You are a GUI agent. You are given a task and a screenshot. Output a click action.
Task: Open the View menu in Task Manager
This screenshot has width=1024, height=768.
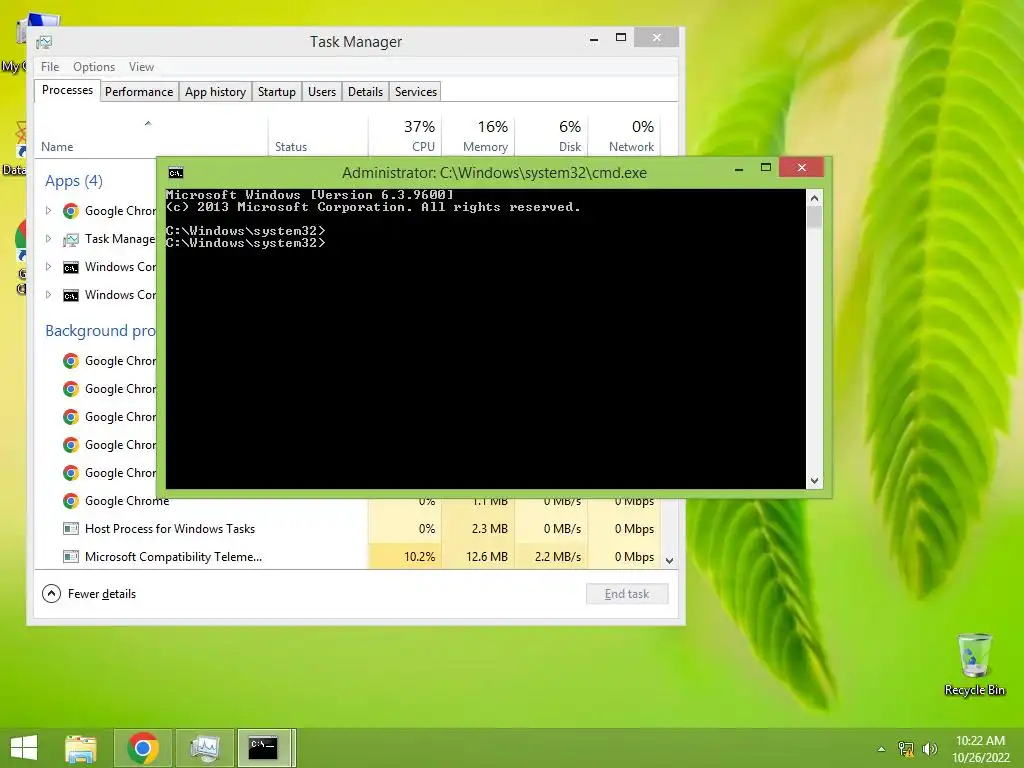[x=141, y=67]
